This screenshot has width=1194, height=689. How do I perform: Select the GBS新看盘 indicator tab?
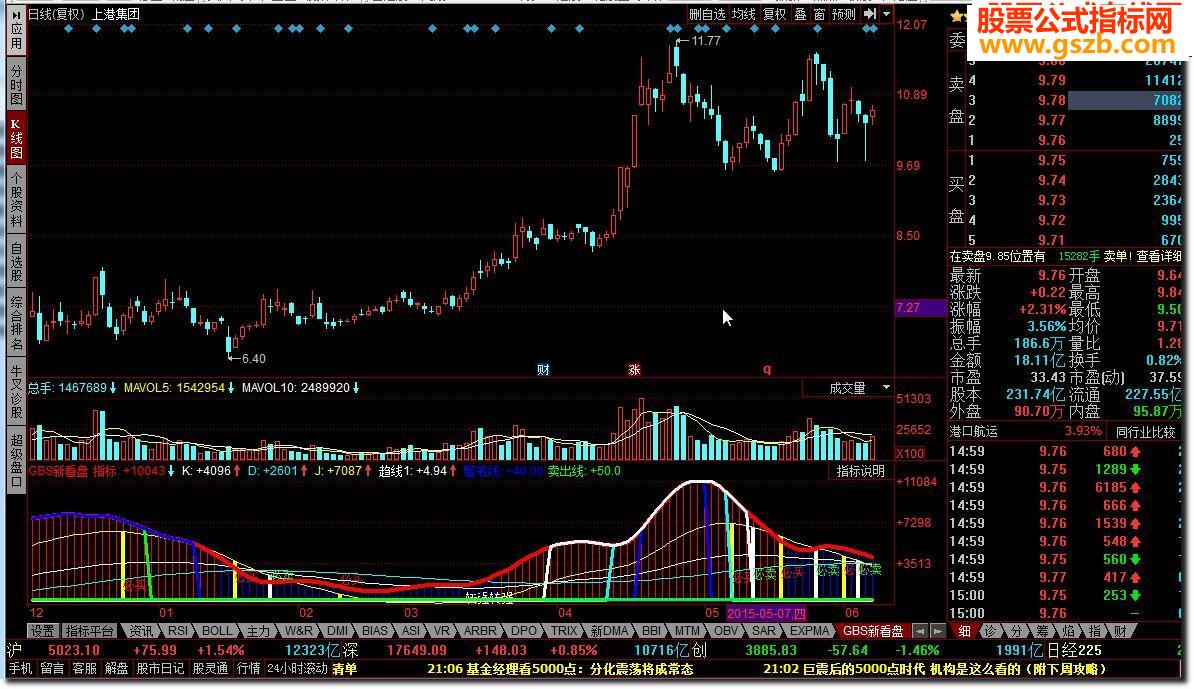click(x=873, y=631)
